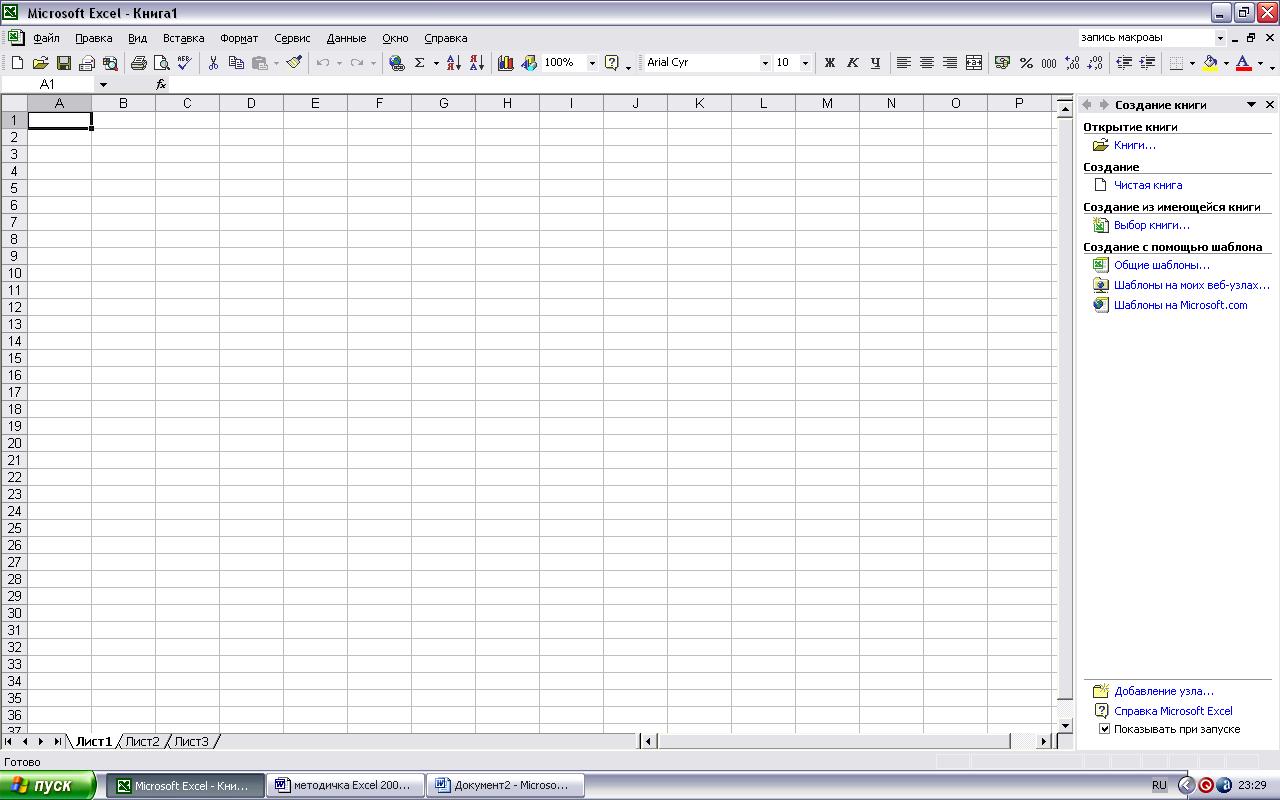1280x800 pixels.
Task: Apply the yellow fill color bucket
Action: pyautogui.click(x=1210, y=62)
